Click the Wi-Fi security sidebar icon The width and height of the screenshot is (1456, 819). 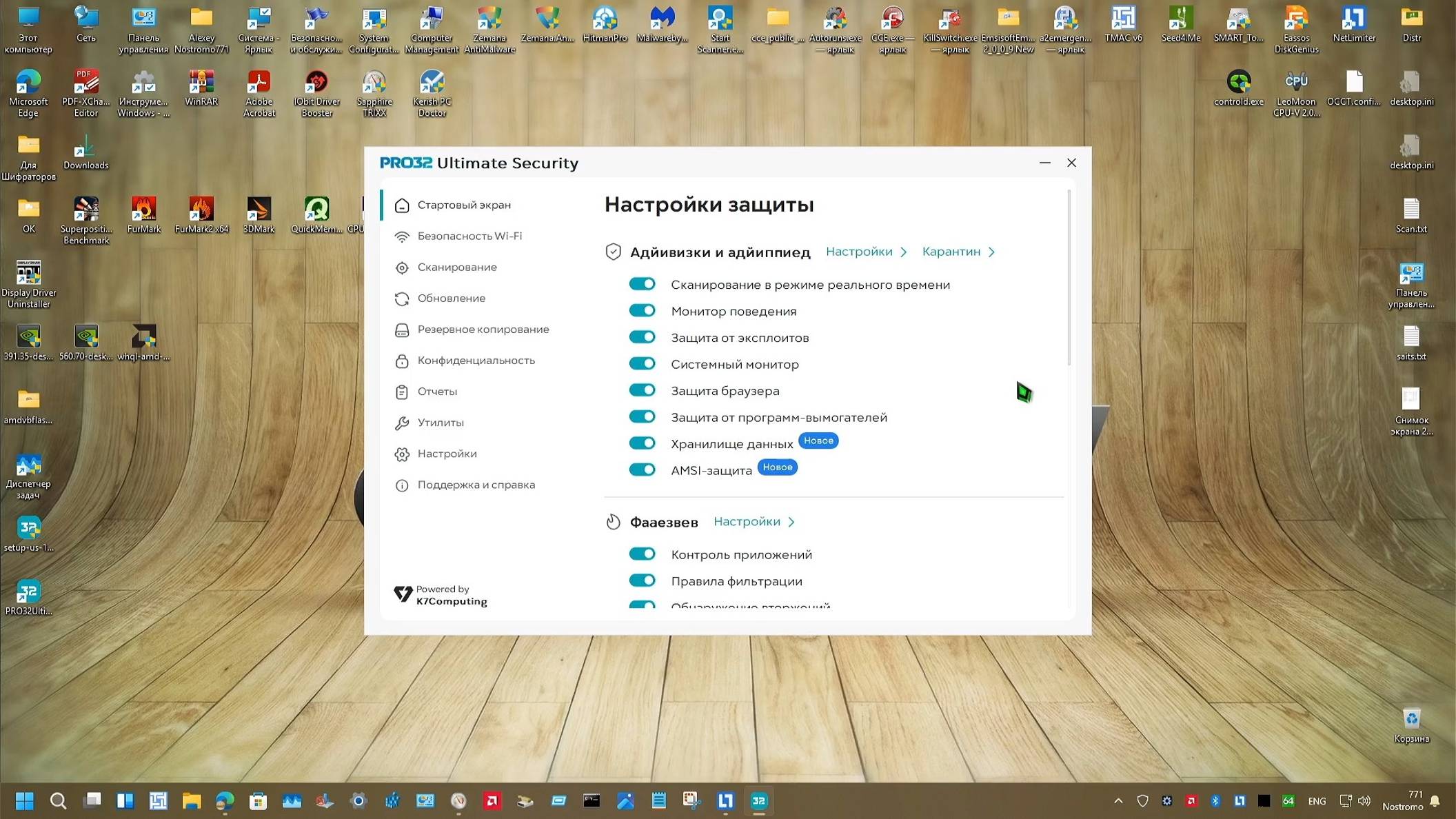402,236
